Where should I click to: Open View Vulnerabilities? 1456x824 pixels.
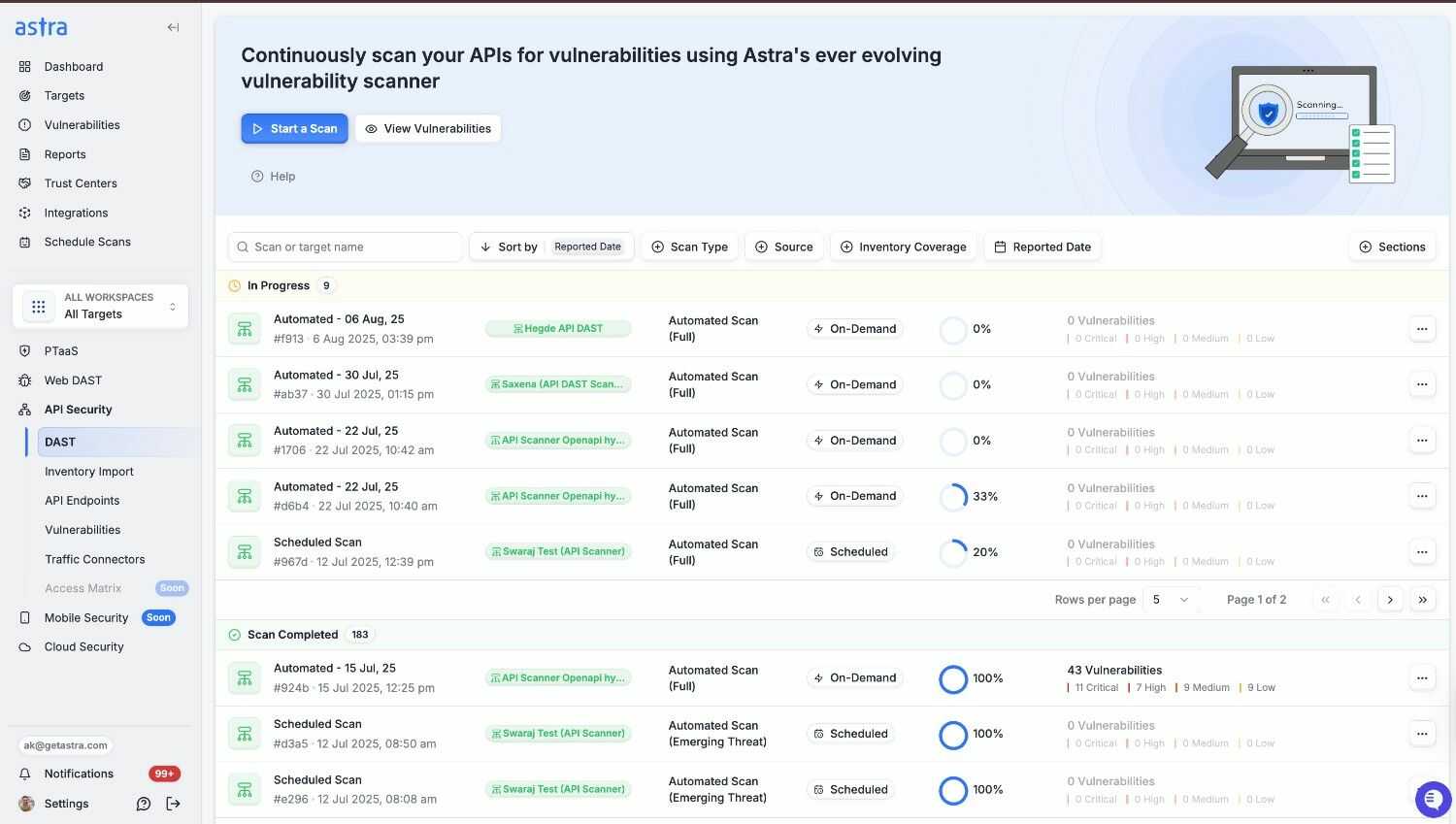pyautogui.click(x=427, y=128)
